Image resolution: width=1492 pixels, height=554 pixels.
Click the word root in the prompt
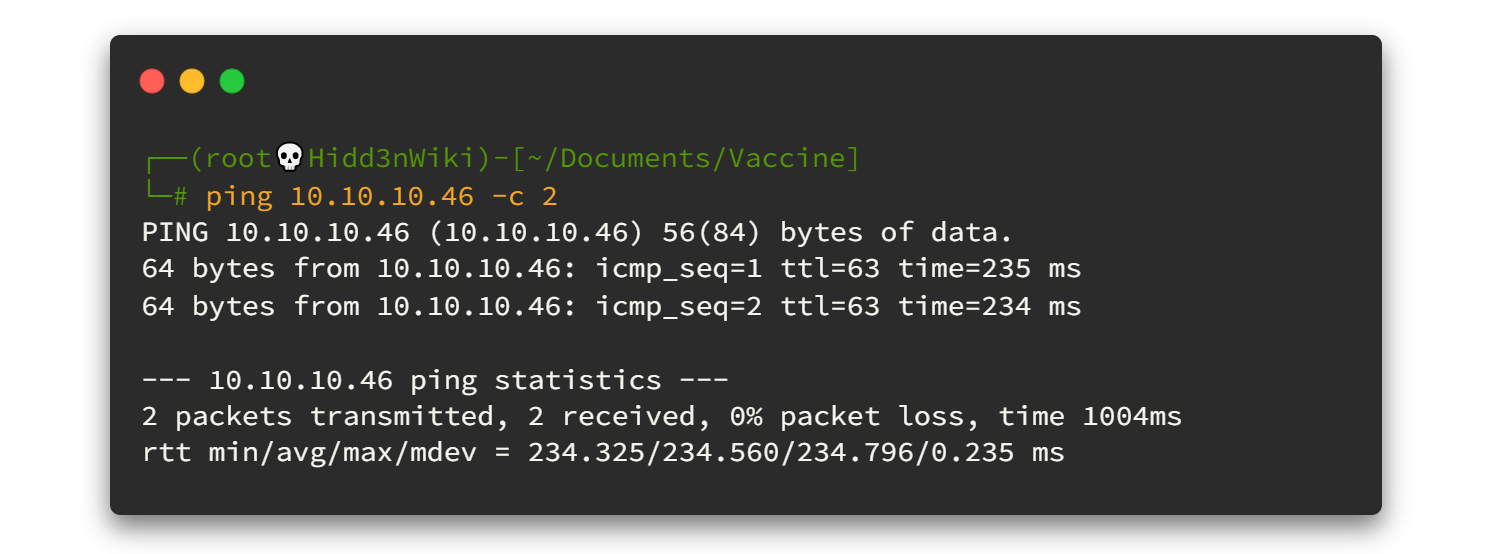point(239,158)
